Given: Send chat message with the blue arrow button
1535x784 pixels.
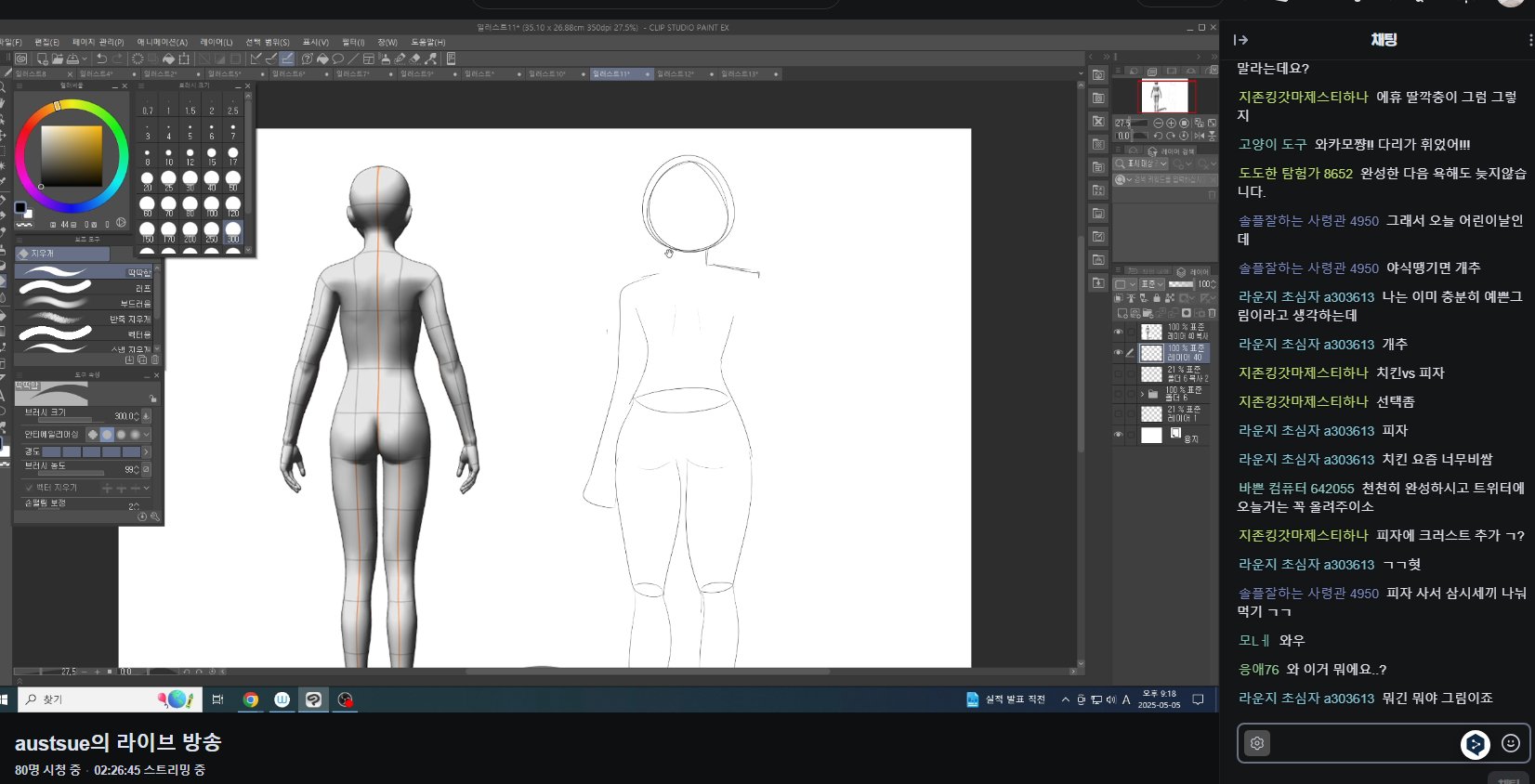Looking at the screenshot, I should [x=1476, y=744].
